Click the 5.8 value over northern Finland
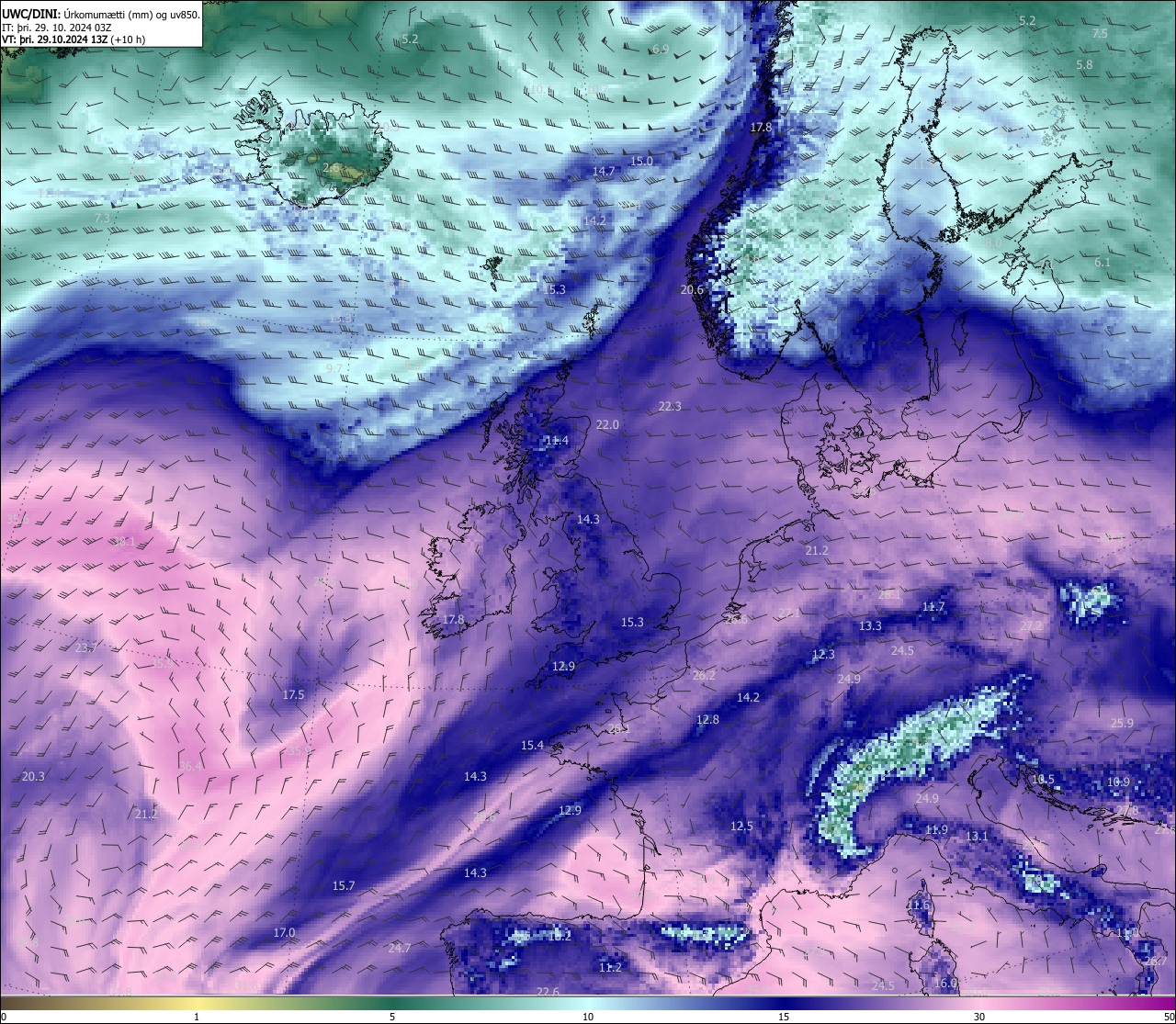This screenshot has height=1024, width=1176. pos(1084,65)
